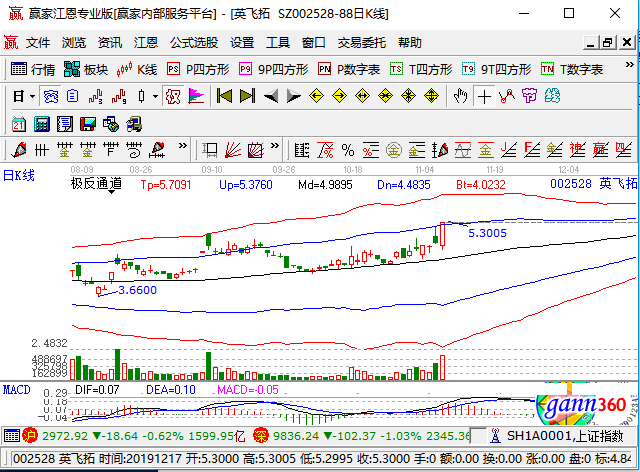Select the Gann square frame tool
This screenshot has height=472, width=640.
(210, 150)
